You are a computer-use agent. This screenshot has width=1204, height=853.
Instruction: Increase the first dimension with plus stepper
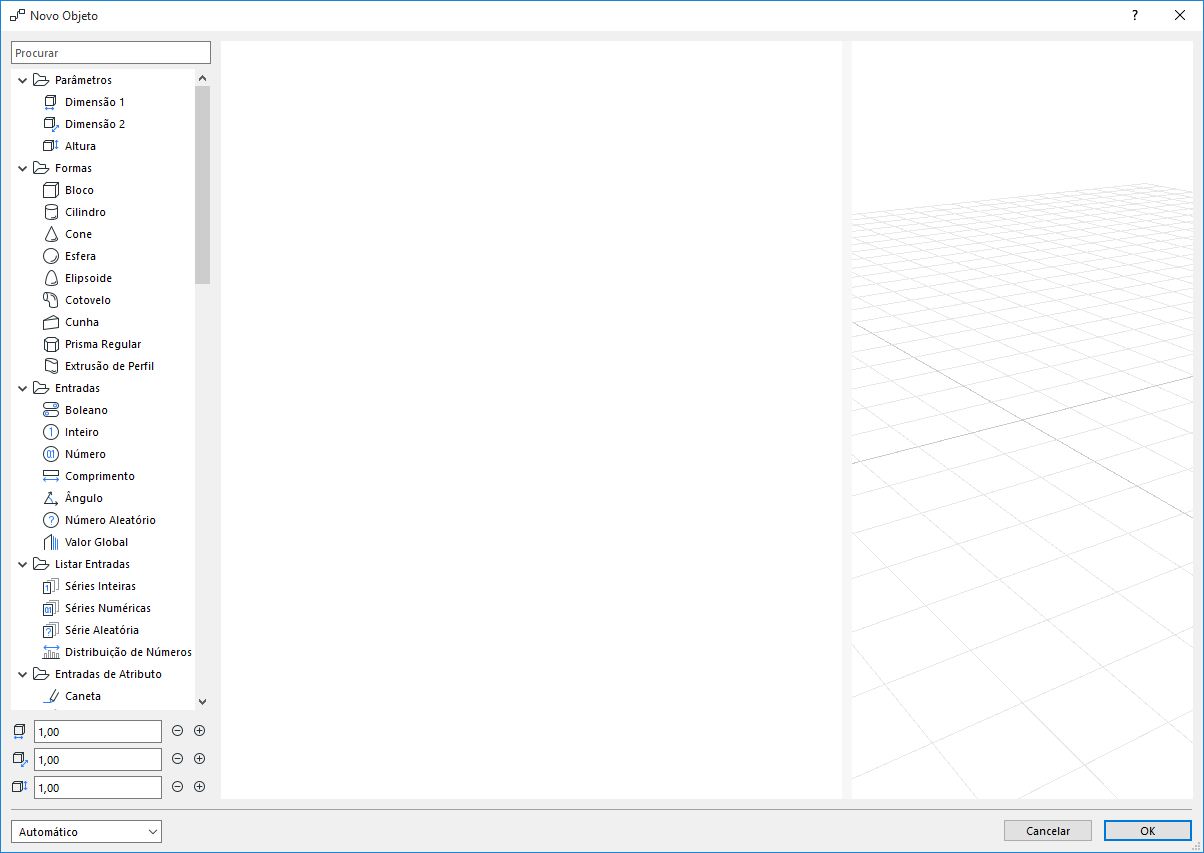(199, 730)
